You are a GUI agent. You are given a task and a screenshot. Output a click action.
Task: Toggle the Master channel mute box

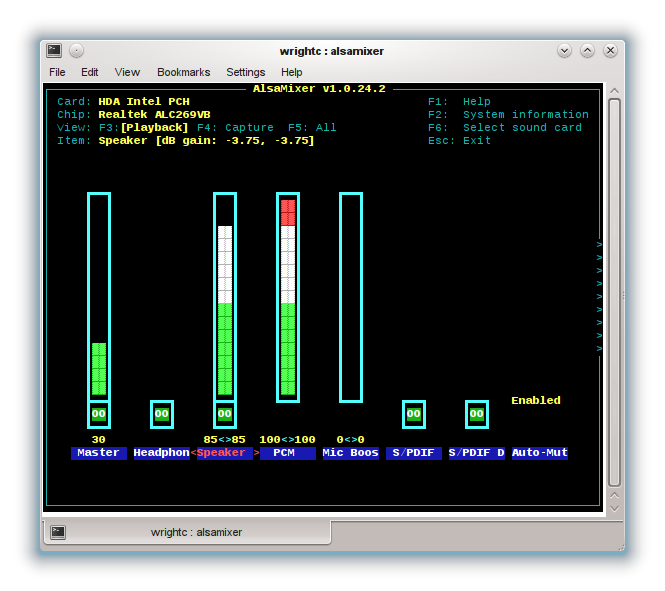coord(98,414)
